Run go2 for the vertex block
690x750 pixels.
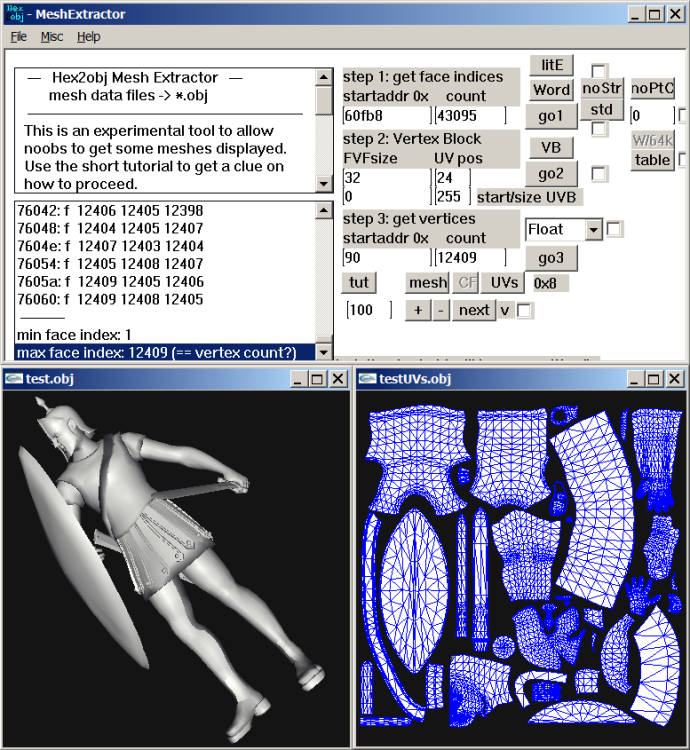[551, 174]
